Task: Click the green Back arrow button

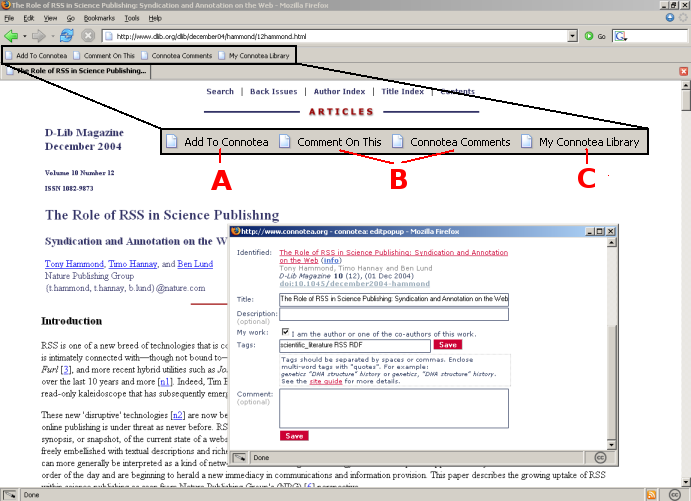Action: (11, 36)
